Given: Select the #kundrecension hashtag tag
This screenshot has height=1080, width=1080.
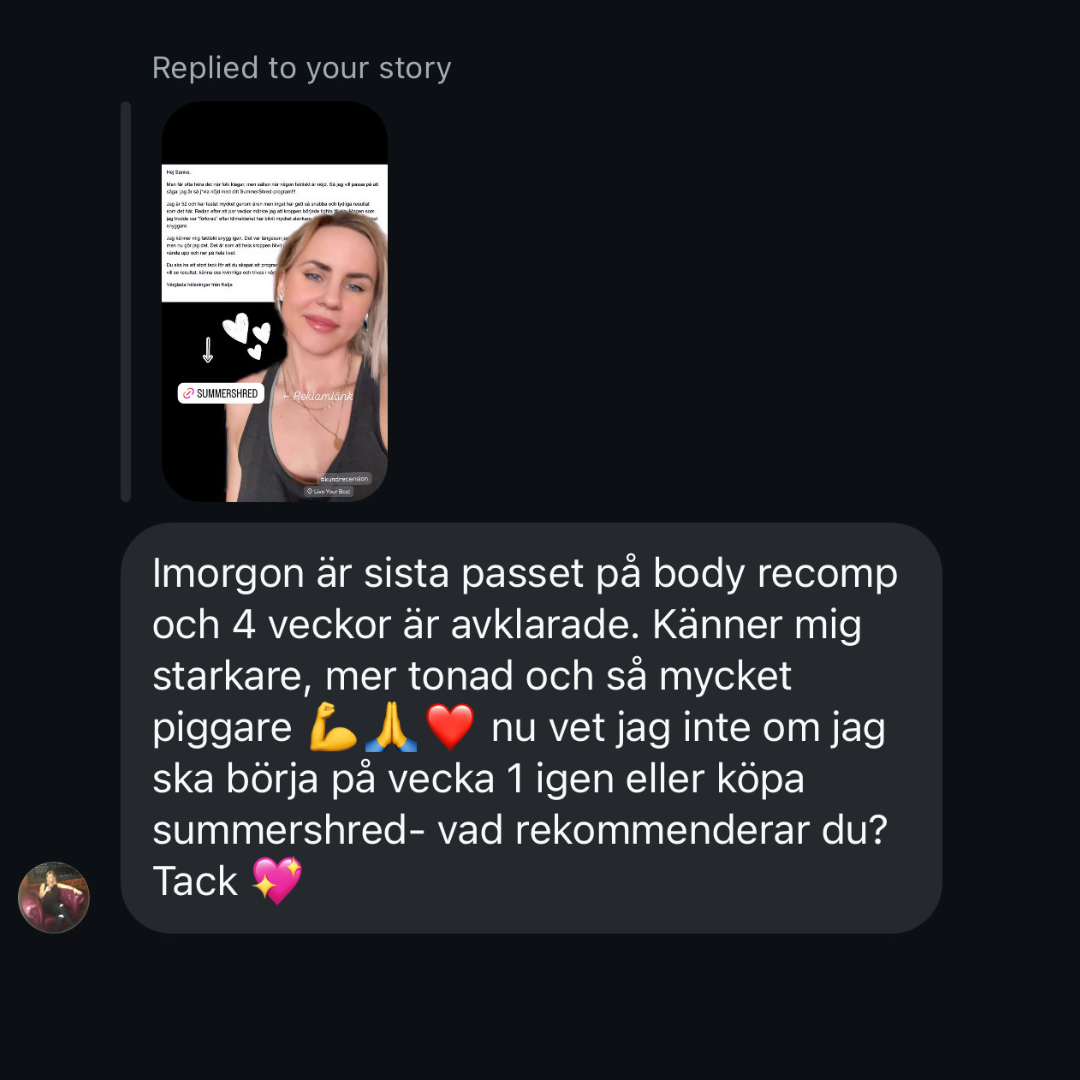Looking at the screenshot, I should pos(345,479).
